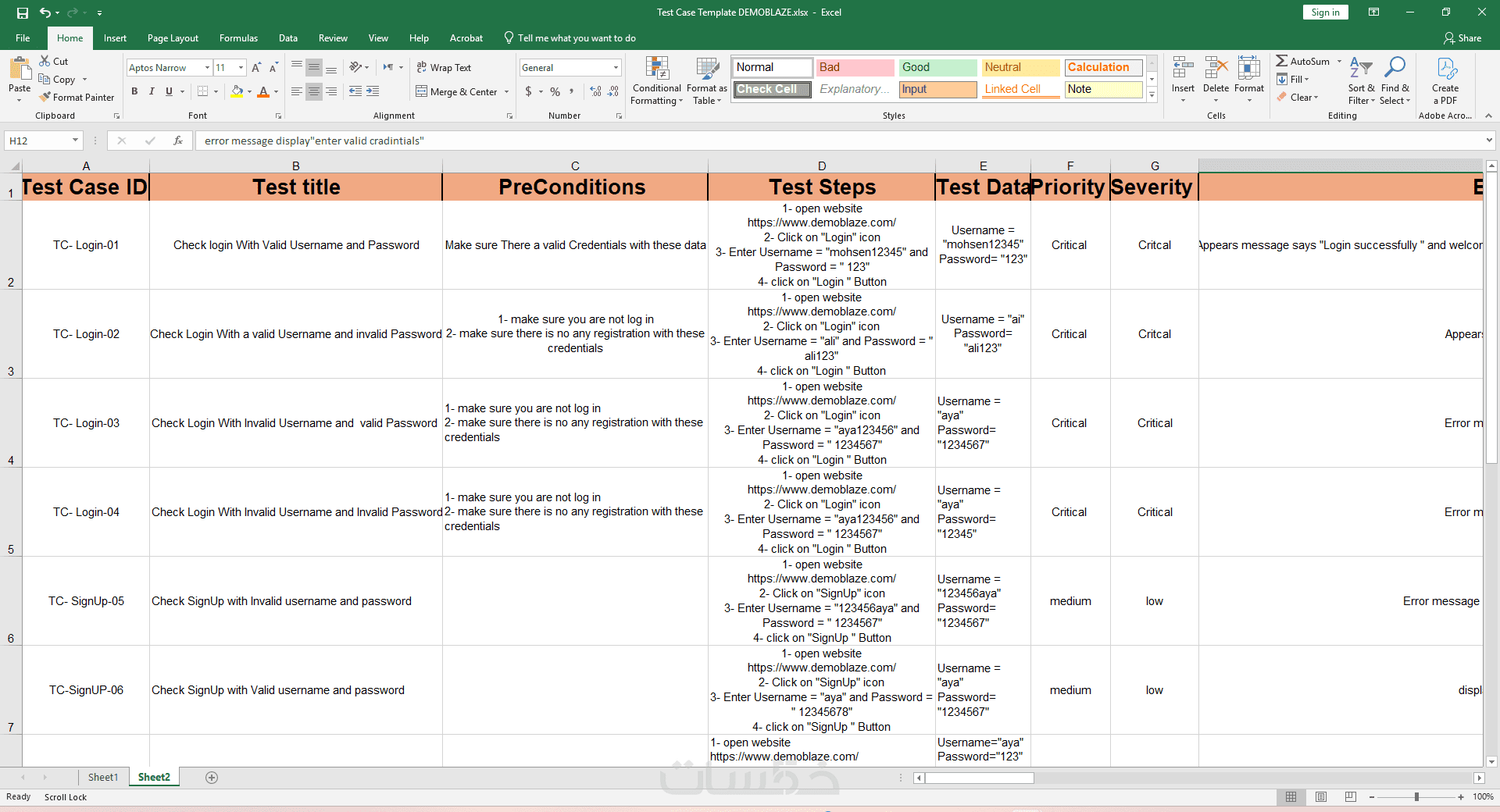Open Find & Select options

click(1395, 80)
